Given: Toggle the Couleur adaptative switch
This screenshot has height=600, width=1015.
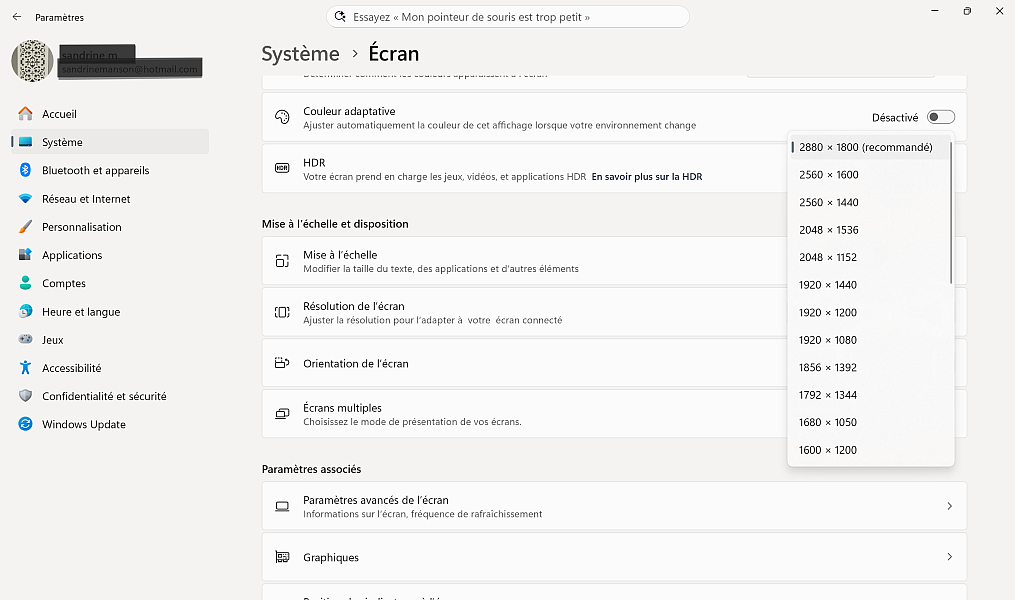Looking at the screenshot, I should point(941,117).
